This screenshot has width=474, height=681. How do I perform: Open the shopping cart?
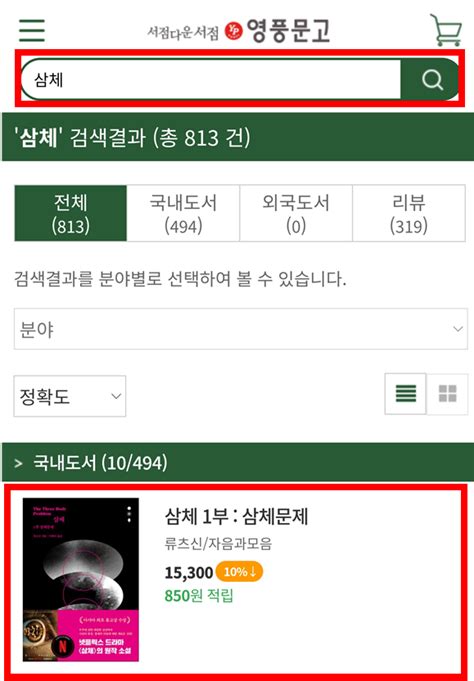(446, 30)
